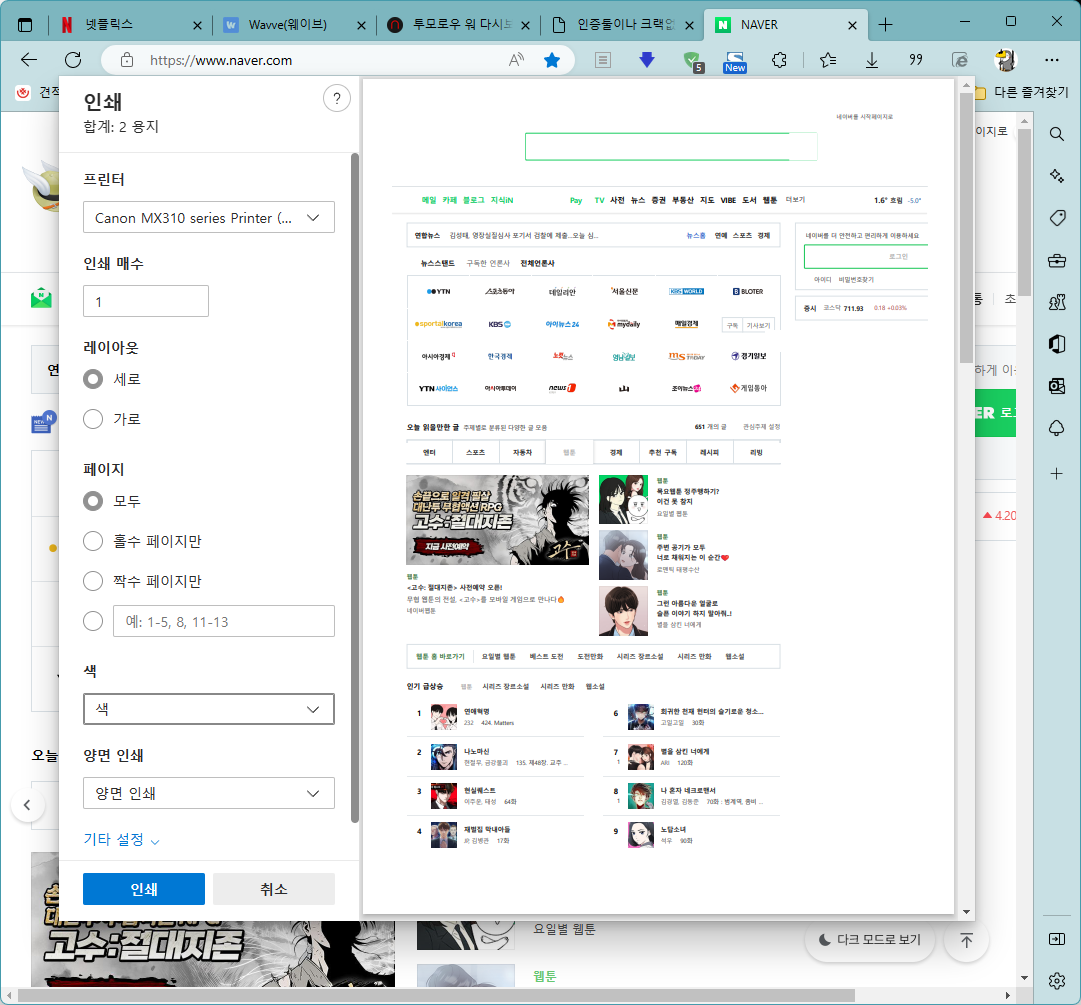Screen dimensions: 1081x1005
Task: Click 다크 모드로 보기 button
Action: (869, 940)
